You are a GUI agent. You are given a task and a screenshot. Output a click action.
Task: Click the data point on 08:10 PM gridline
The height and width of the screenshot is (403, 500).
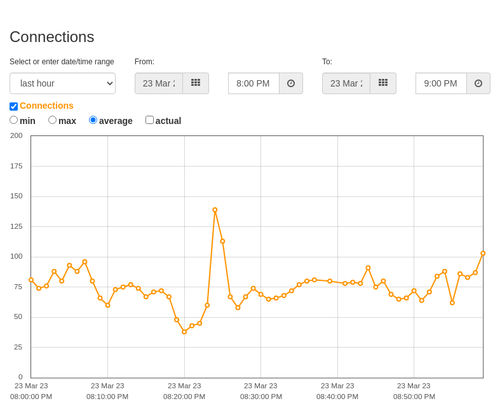tap(108, 305)
